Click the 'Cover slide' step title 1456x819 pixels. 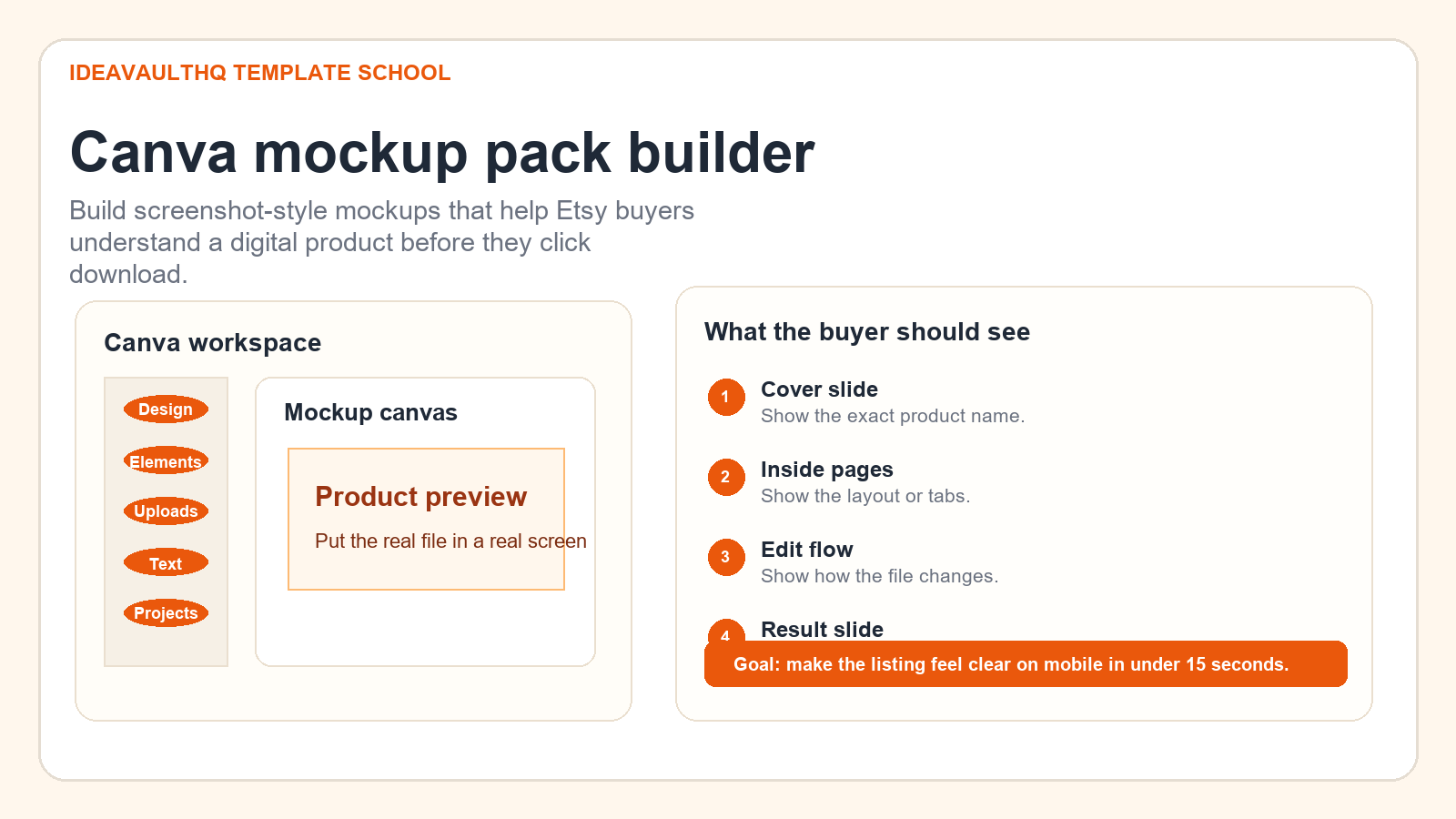click(x=819, y=389)
